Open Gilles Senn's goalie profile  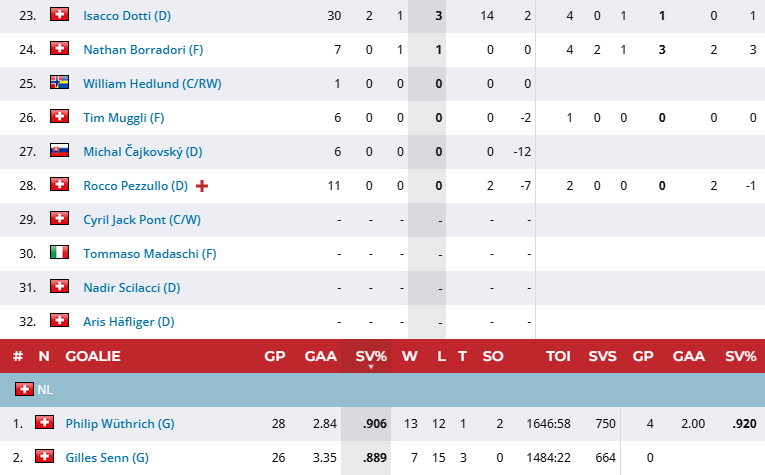(106, 457)
